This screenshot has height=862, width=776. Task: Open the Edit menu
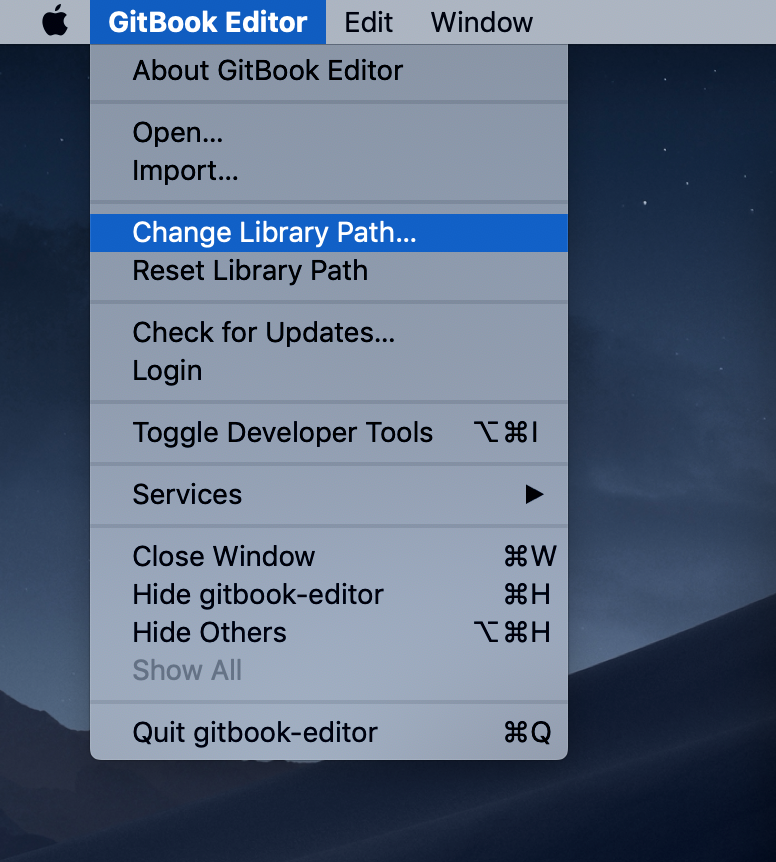tap(368, 21)
